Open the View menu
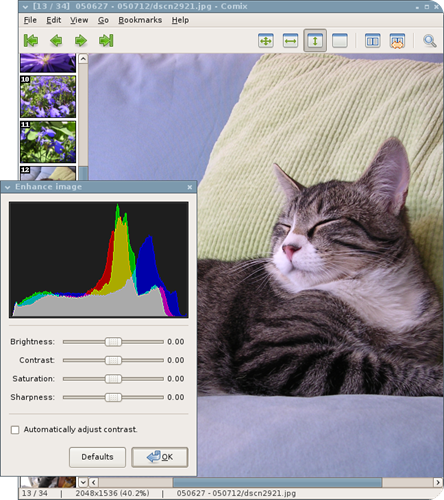This screenshot has width=444, height=500. point(79,20)
